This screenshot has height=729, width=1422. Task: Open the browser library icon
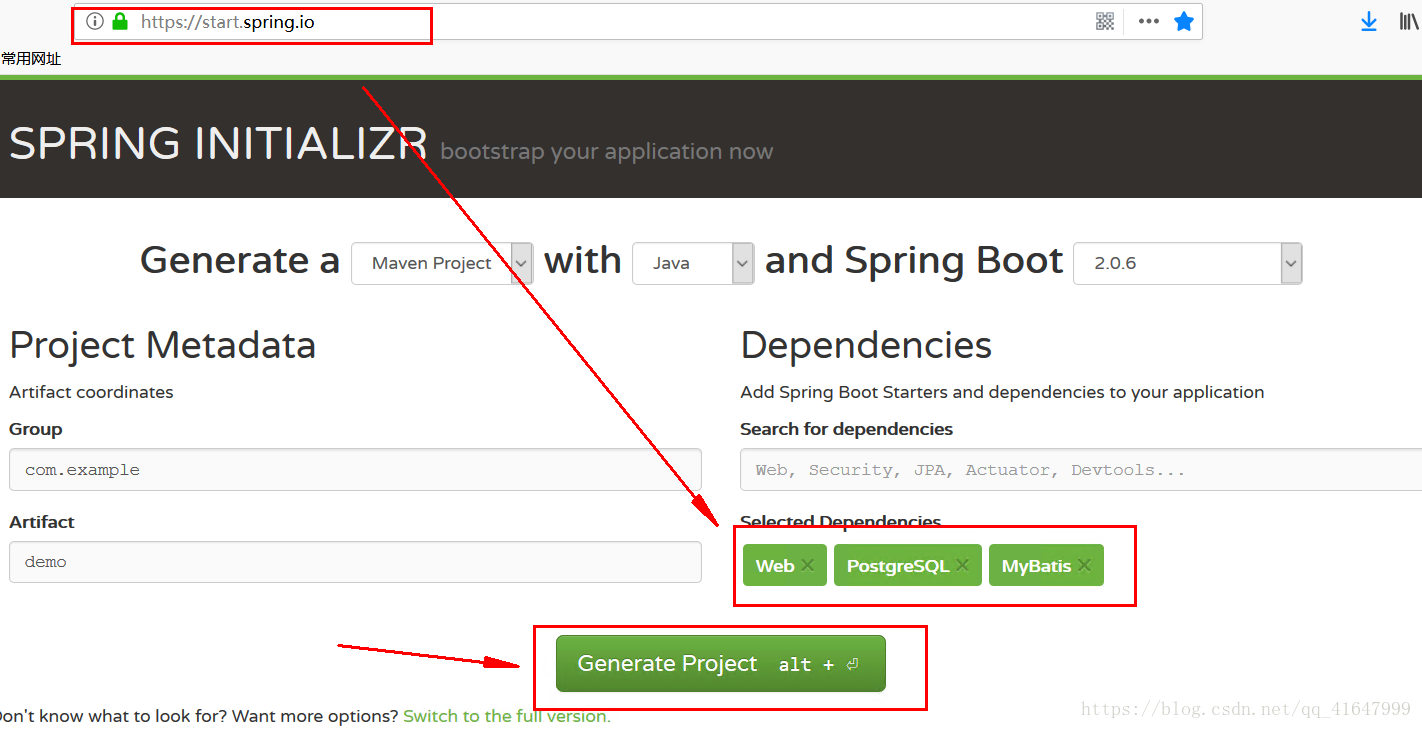(1409, 21)
